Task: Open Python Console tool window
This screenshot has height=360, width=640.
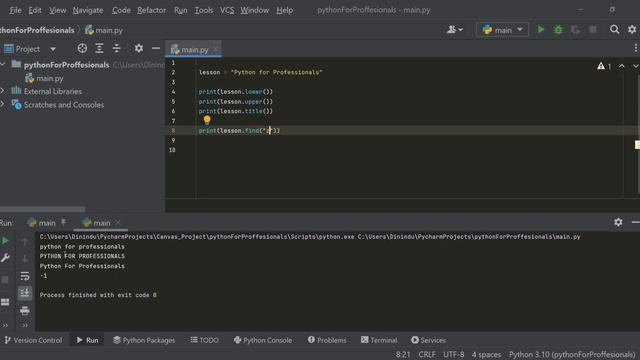Action: pos(263,340)
